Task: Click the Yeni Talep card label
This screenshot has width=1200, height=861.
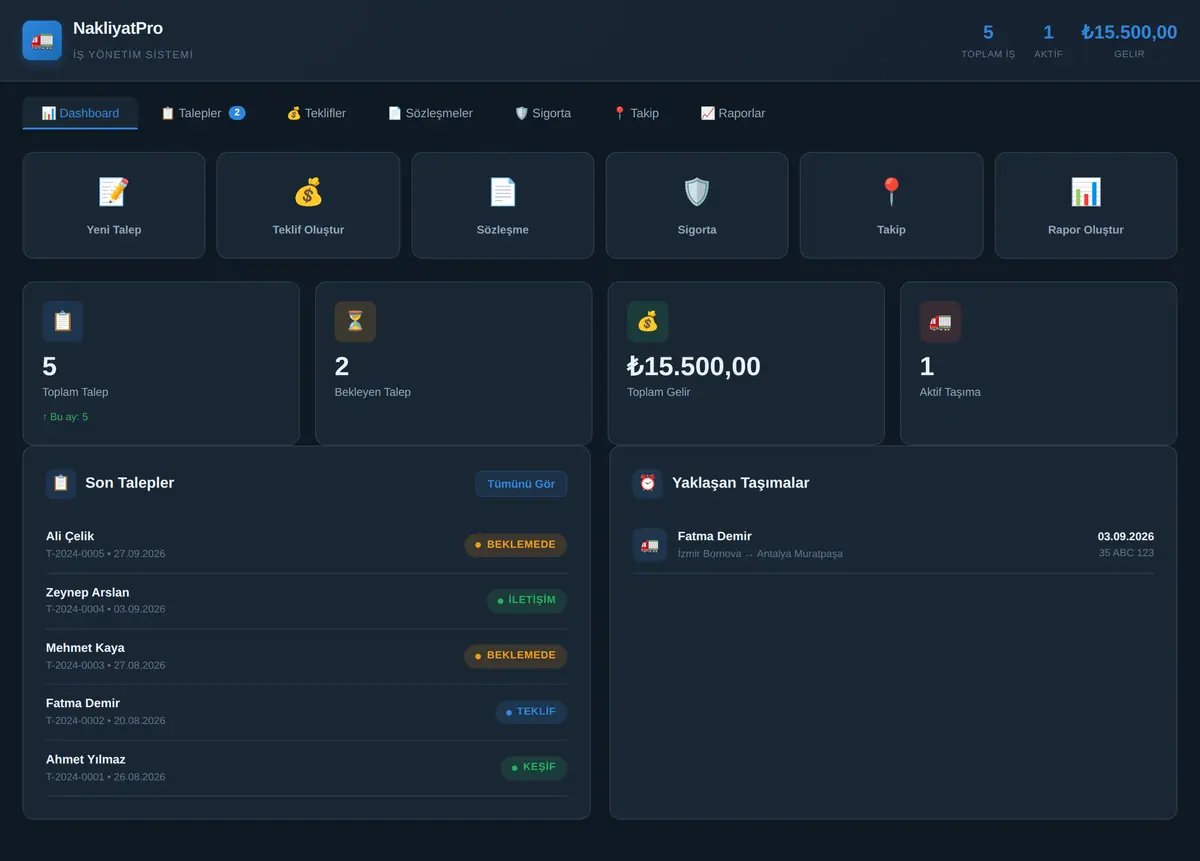Action: point(114,230)
